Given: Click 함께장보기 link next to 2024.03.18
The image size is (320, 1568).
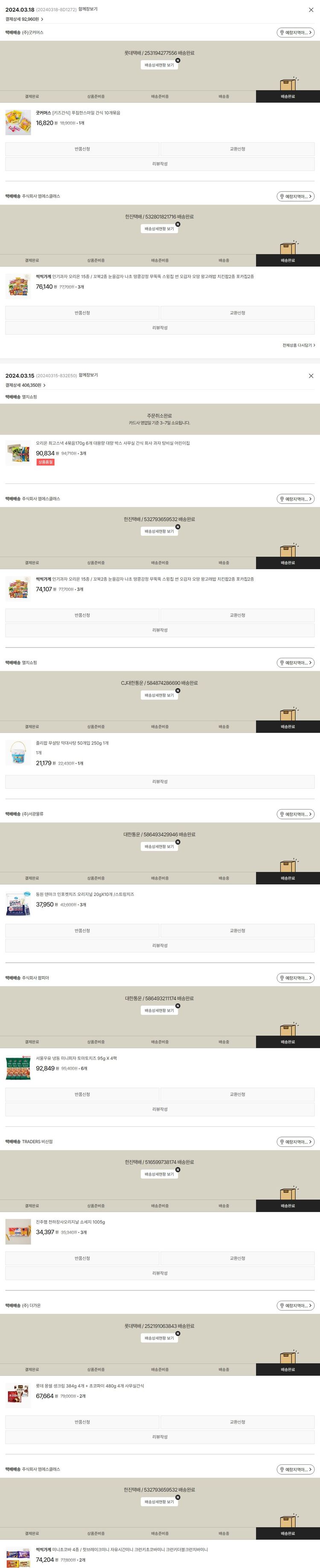Looking at the screenshot, I should point(88,10).
